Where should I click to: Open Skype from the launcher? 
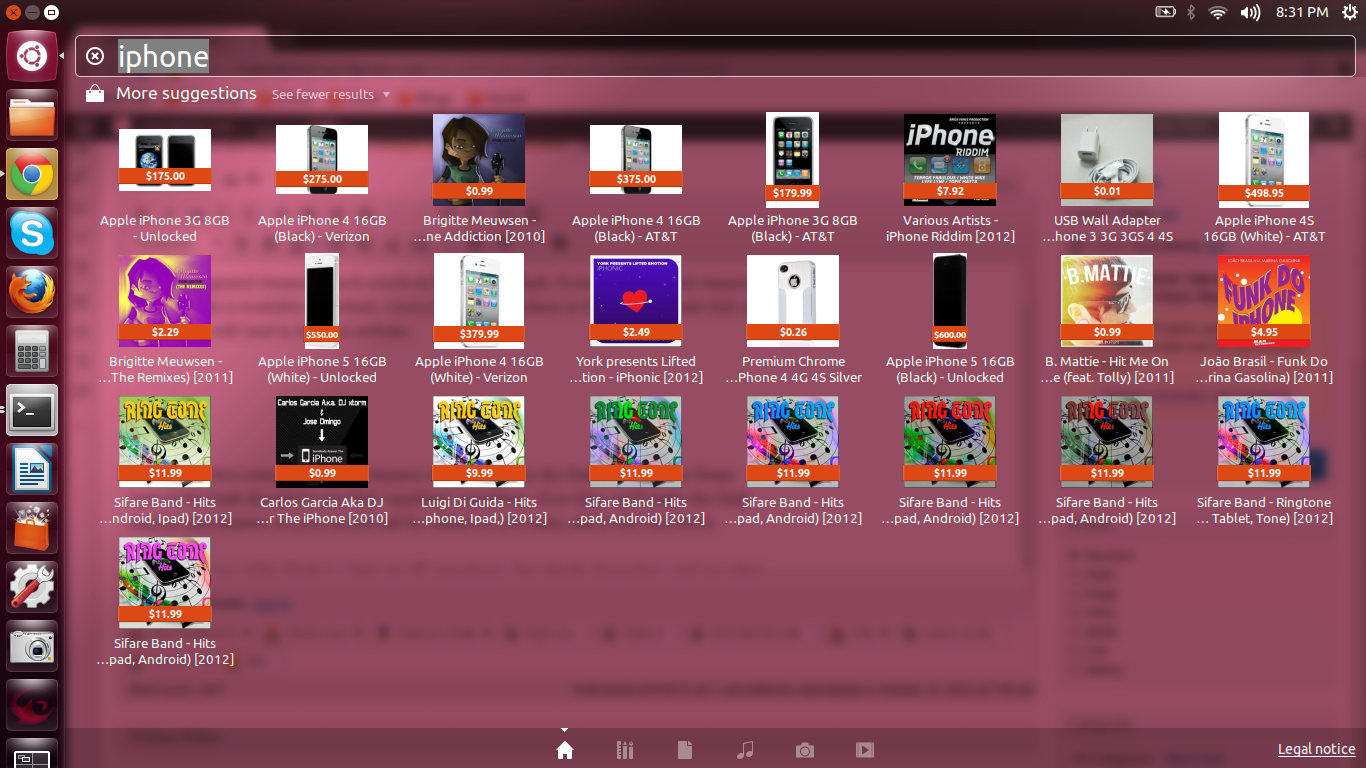pos(32,233)
